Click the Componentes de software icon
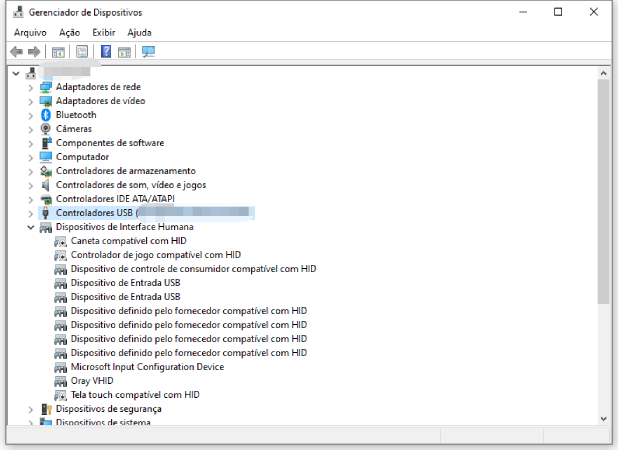Screen dimensions: 618x450 pos(47,143)
